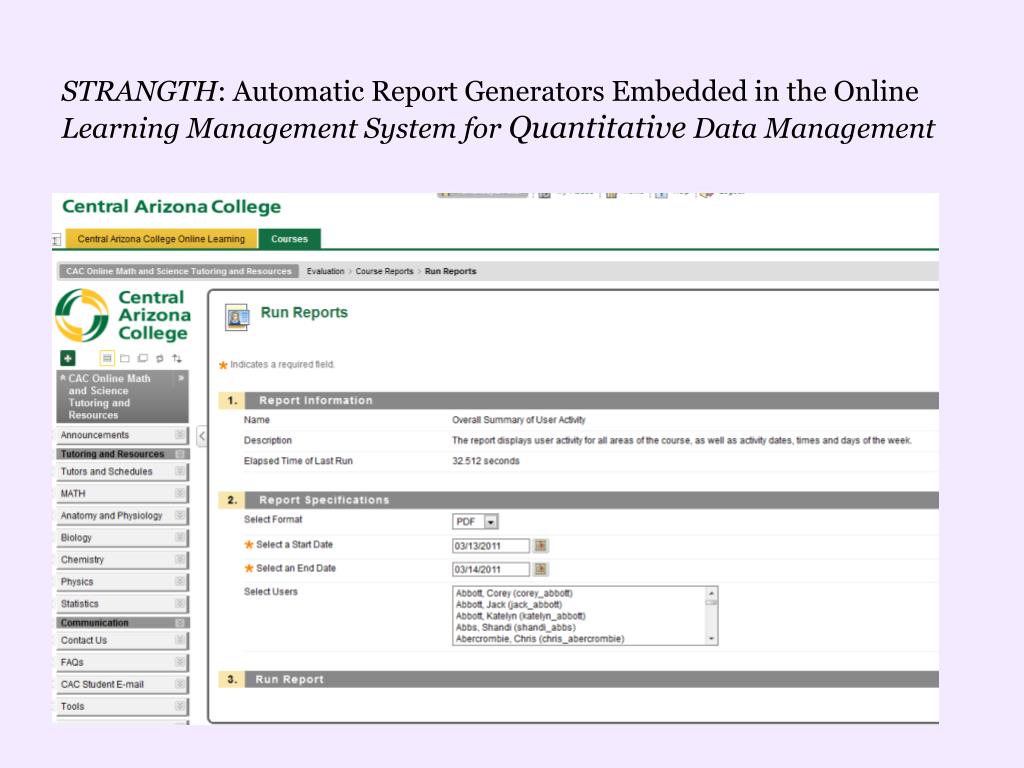Click the Run Reports page heading
1024x768 pixels.
pos(304,313)
